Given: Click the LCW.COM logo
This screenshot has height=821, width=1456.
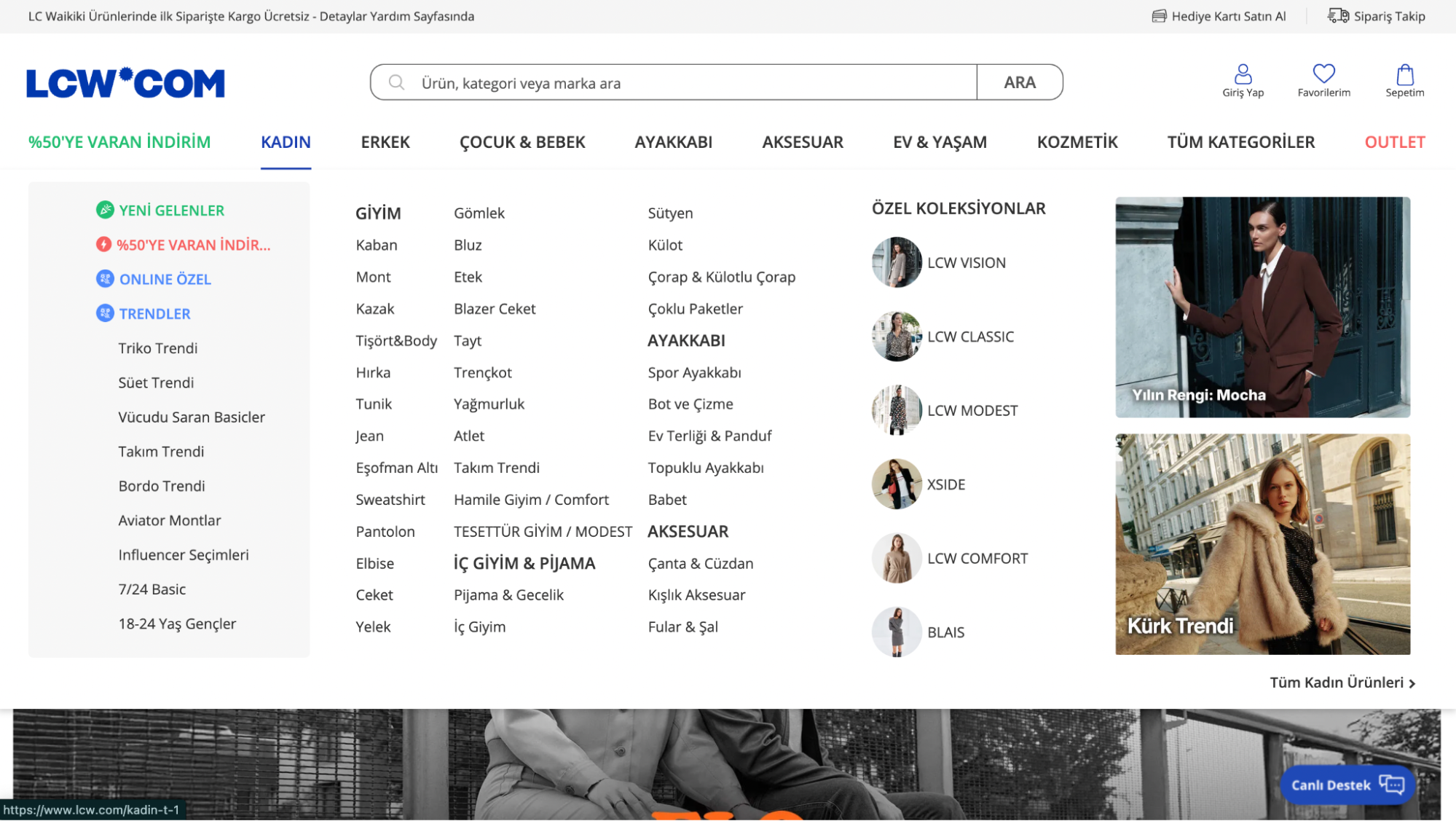Looking at the screenshot, I should pos(125,82).
